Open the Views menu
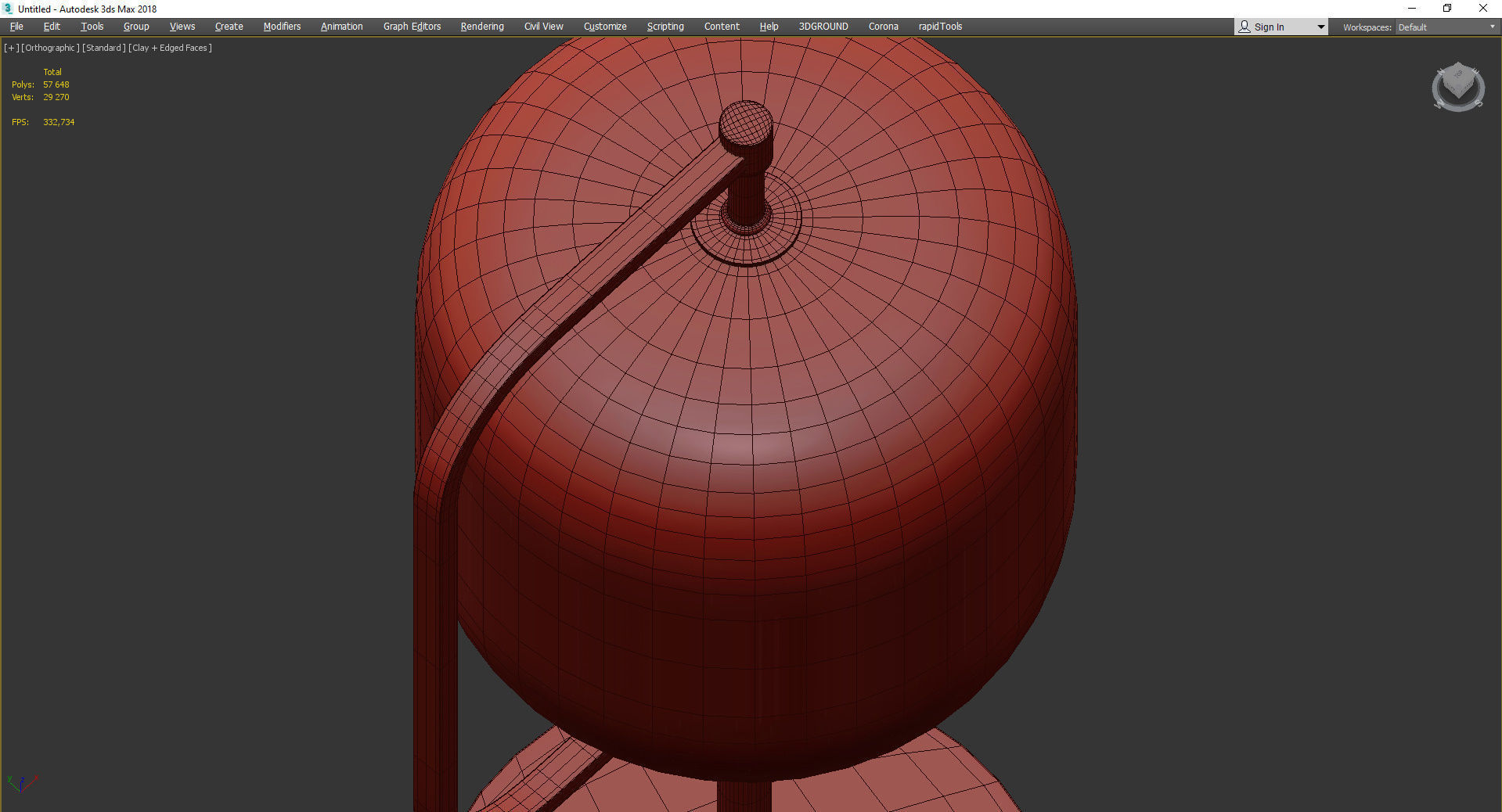 [182, 27]
